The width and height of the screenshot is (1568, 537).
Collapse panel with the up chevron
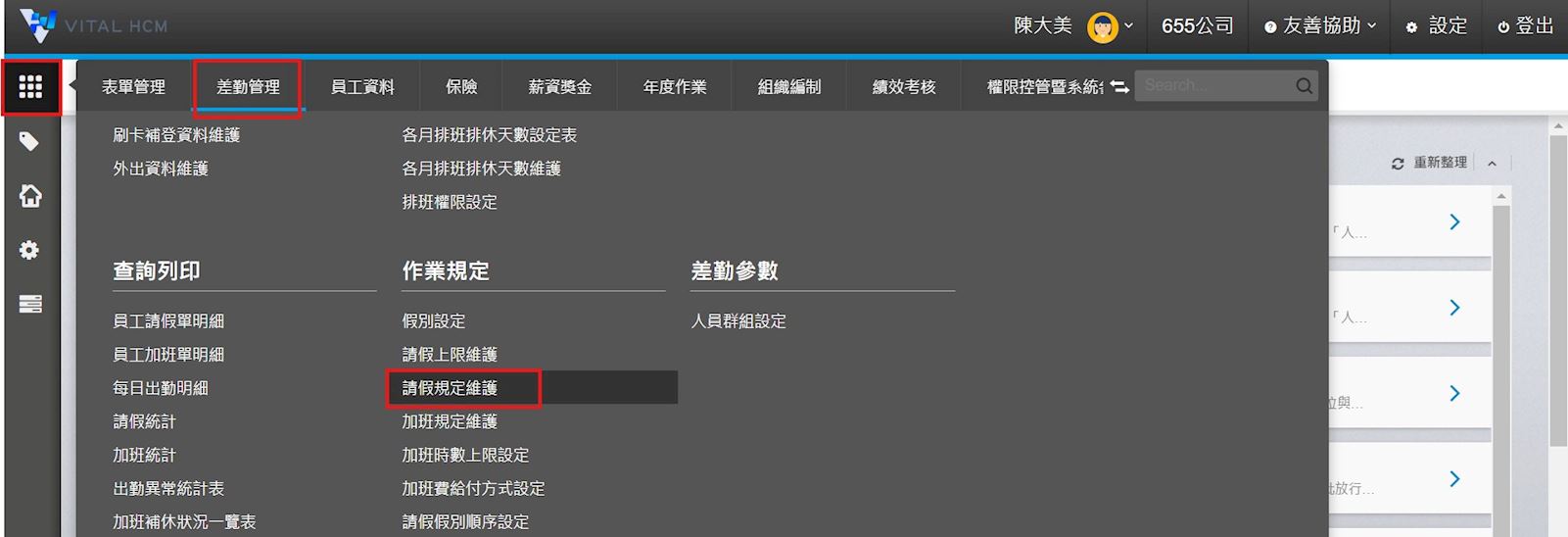(1492, 164)
